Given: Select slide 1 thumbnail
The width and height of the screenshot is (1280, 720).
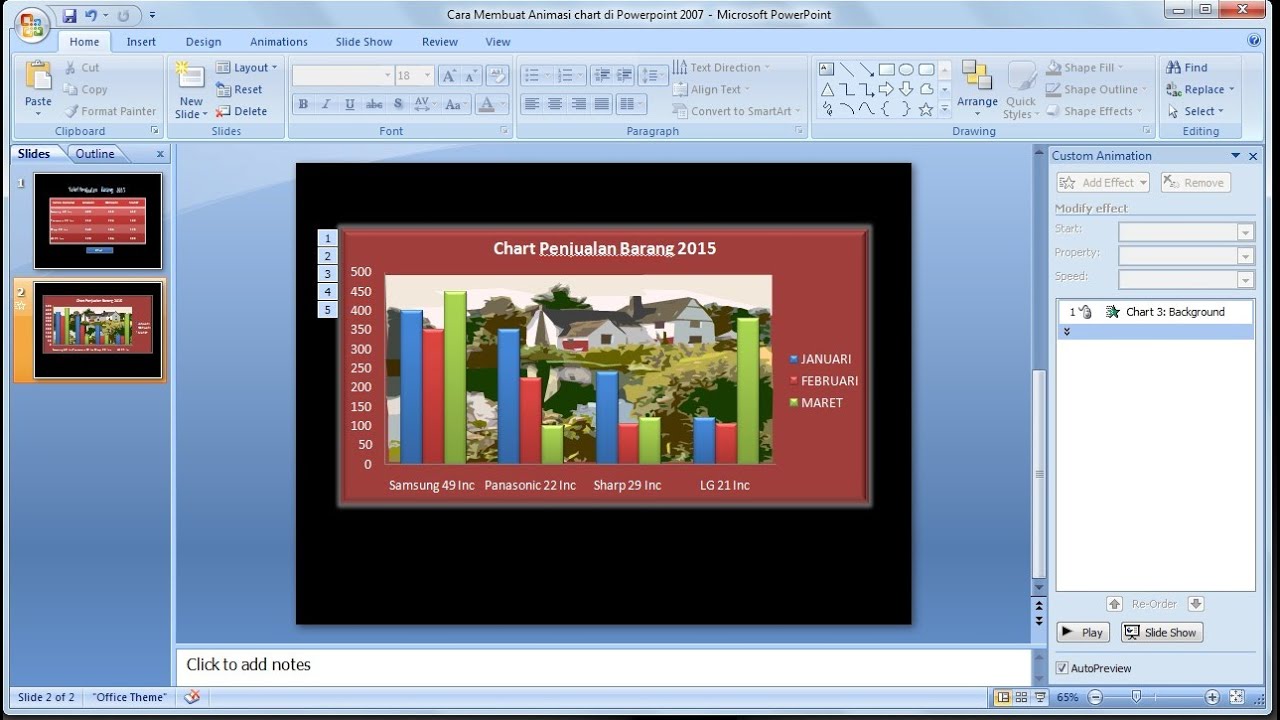Looking at the screenshot, I should click(98, 220).
